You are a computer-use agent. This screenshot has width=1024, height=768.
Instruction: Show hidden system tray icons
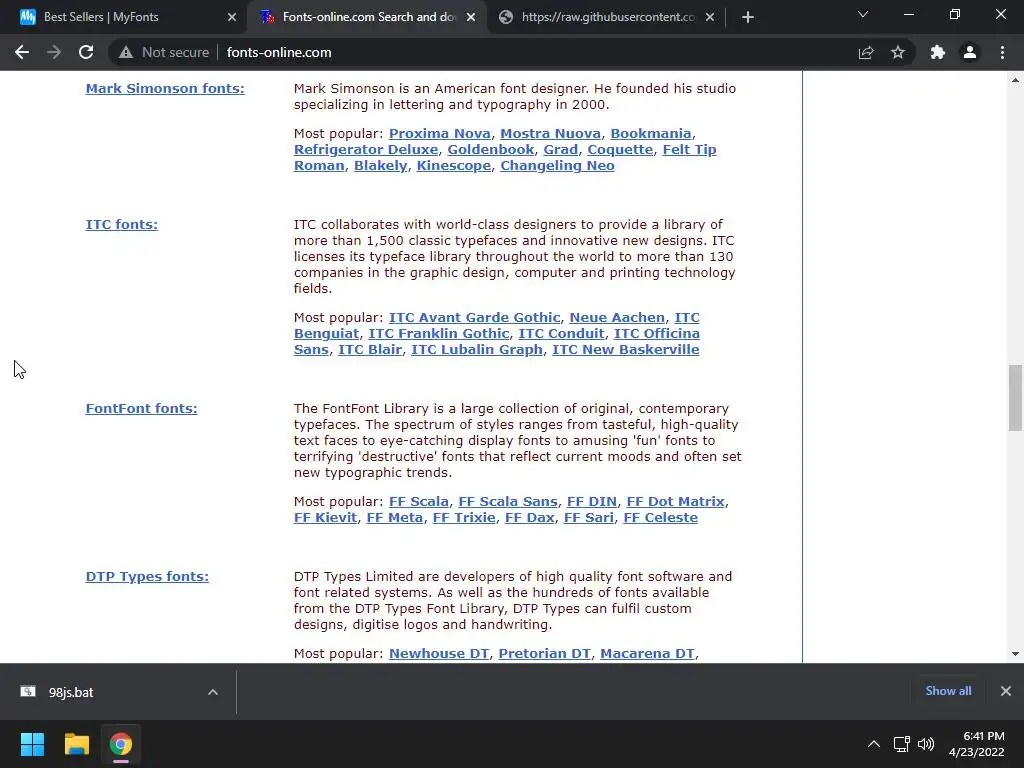point(874,744)
